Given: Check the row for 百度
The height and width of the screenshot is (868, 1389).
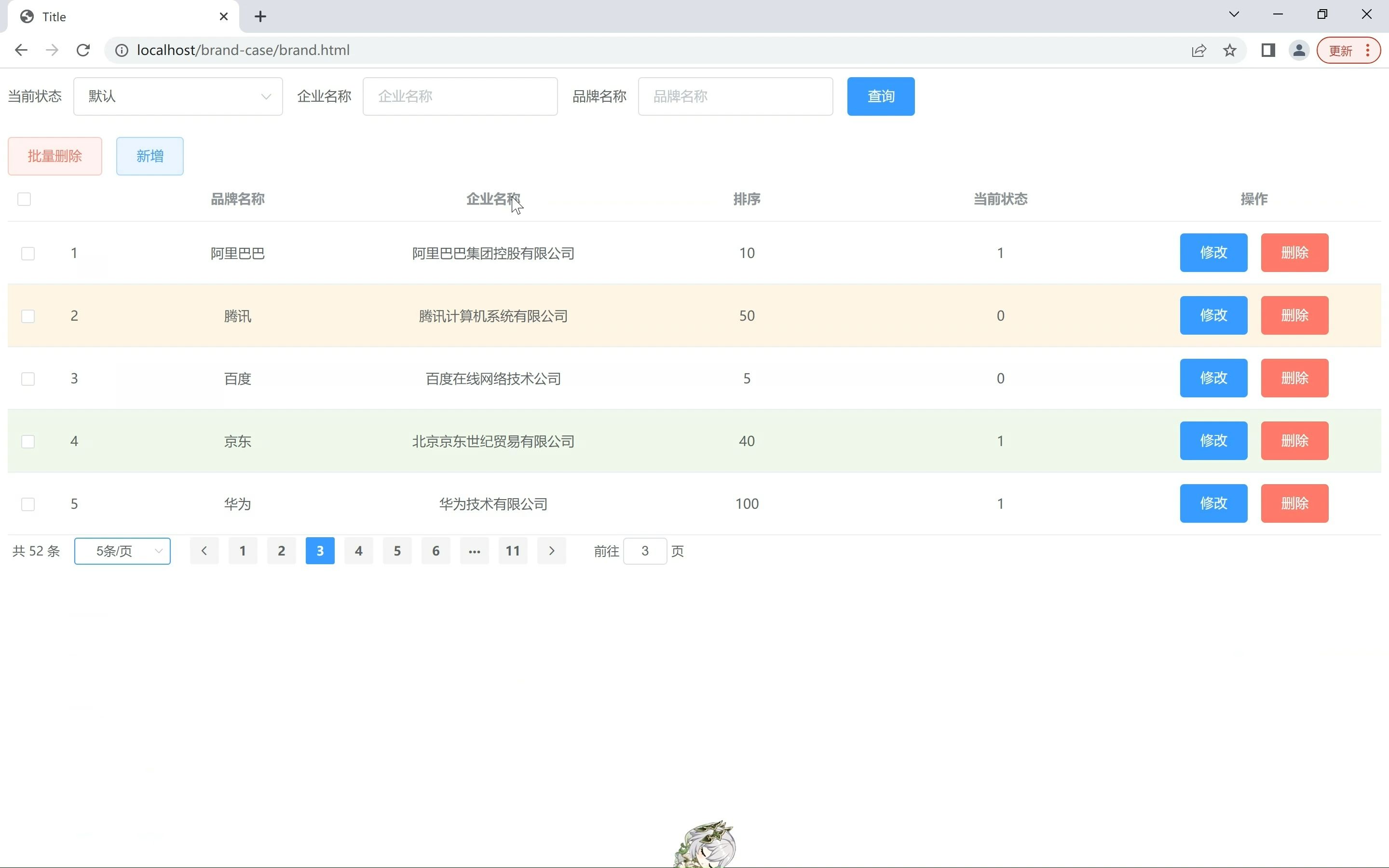Looking at the screenshot, I should [x=28, y=379].
